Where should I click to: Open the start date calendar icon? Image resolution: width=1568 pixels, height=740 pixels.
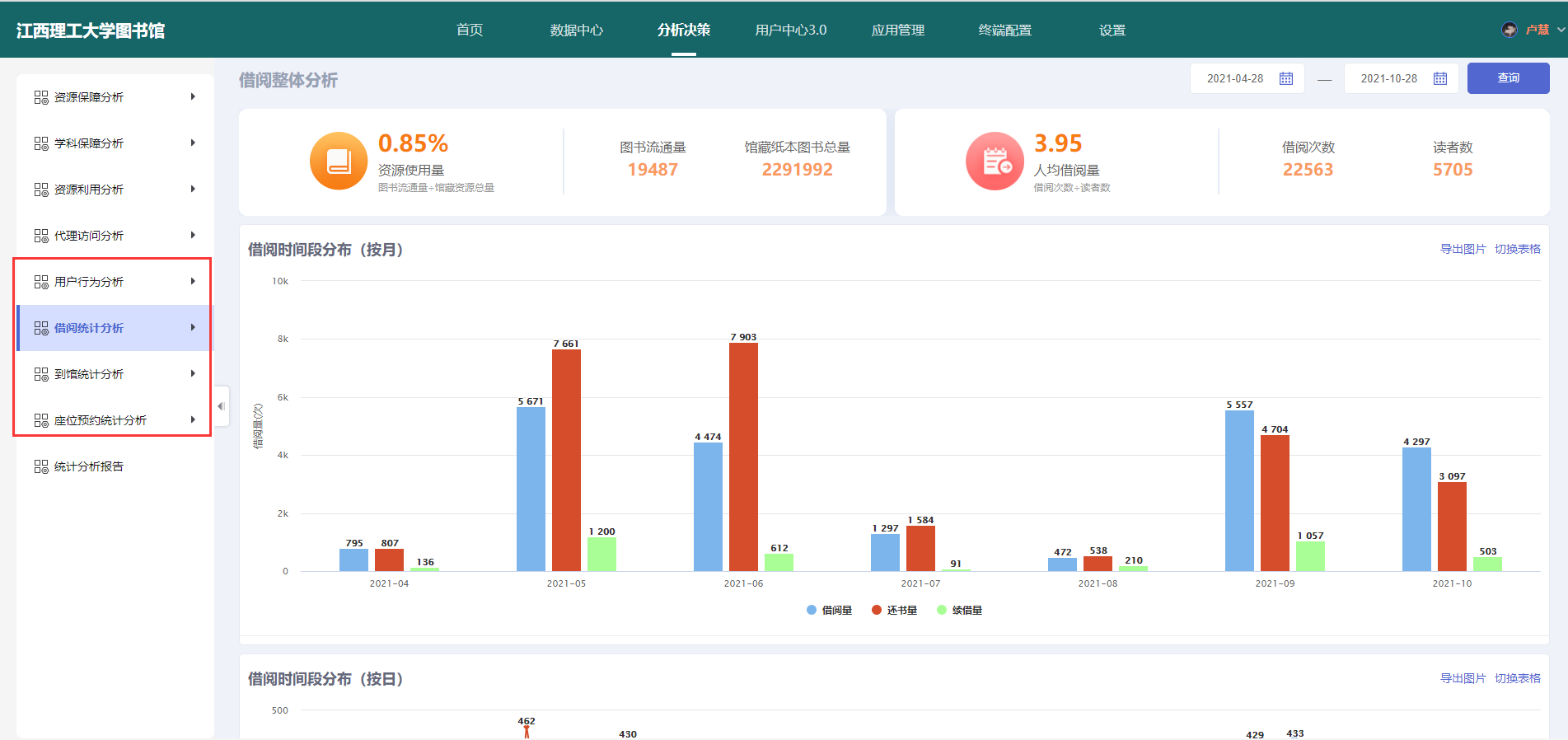[1286, 78]
